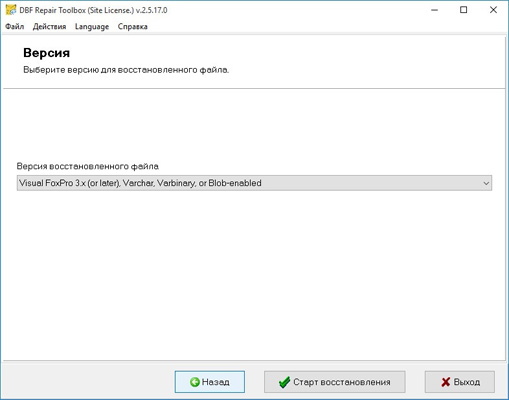Click the window title text in the title bar
Viewport: 509px width, 400px height.
[x=93, y=10]
